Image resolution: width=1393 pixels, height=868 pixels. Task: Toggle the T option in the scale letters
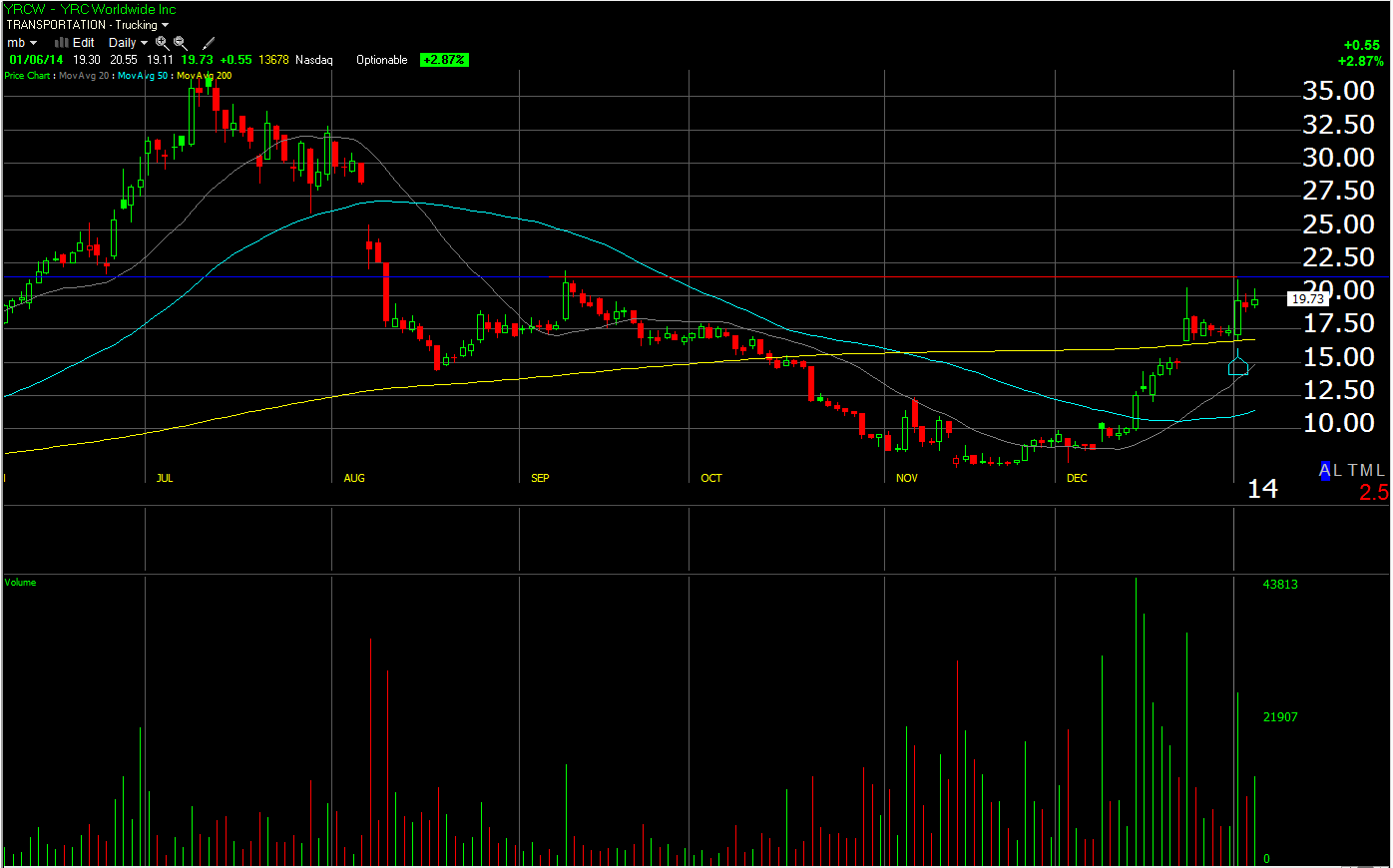[1353, 470]
